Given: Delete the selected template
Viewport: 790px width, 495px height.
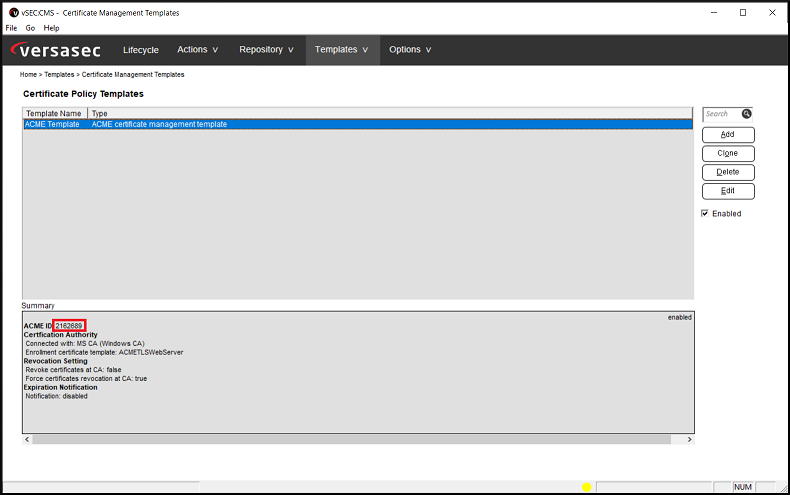Looking at the screenshot, I should tap(728, 172).
